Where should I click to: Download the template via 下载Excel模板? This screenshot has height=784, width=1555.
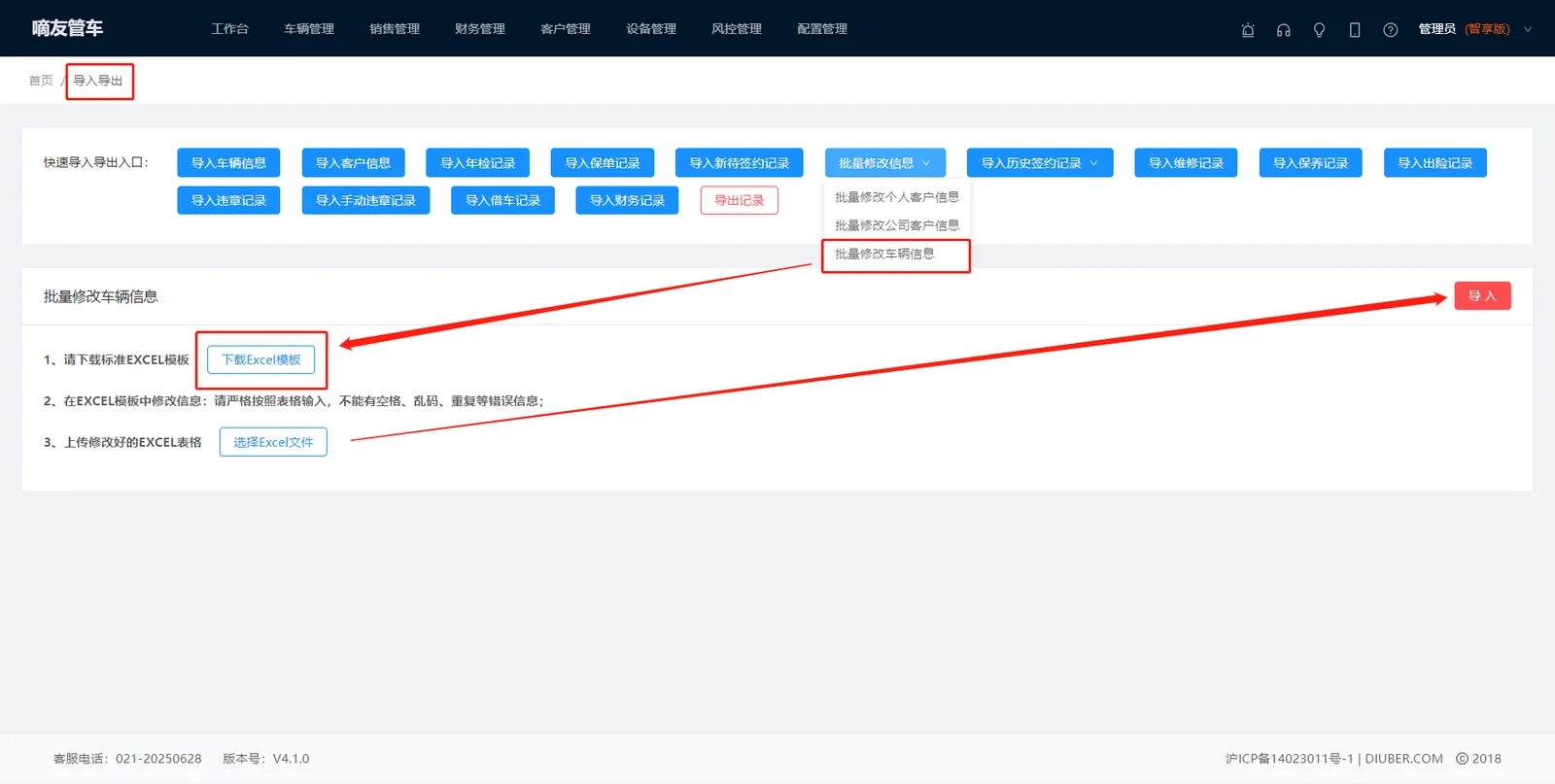pos(261,359)
